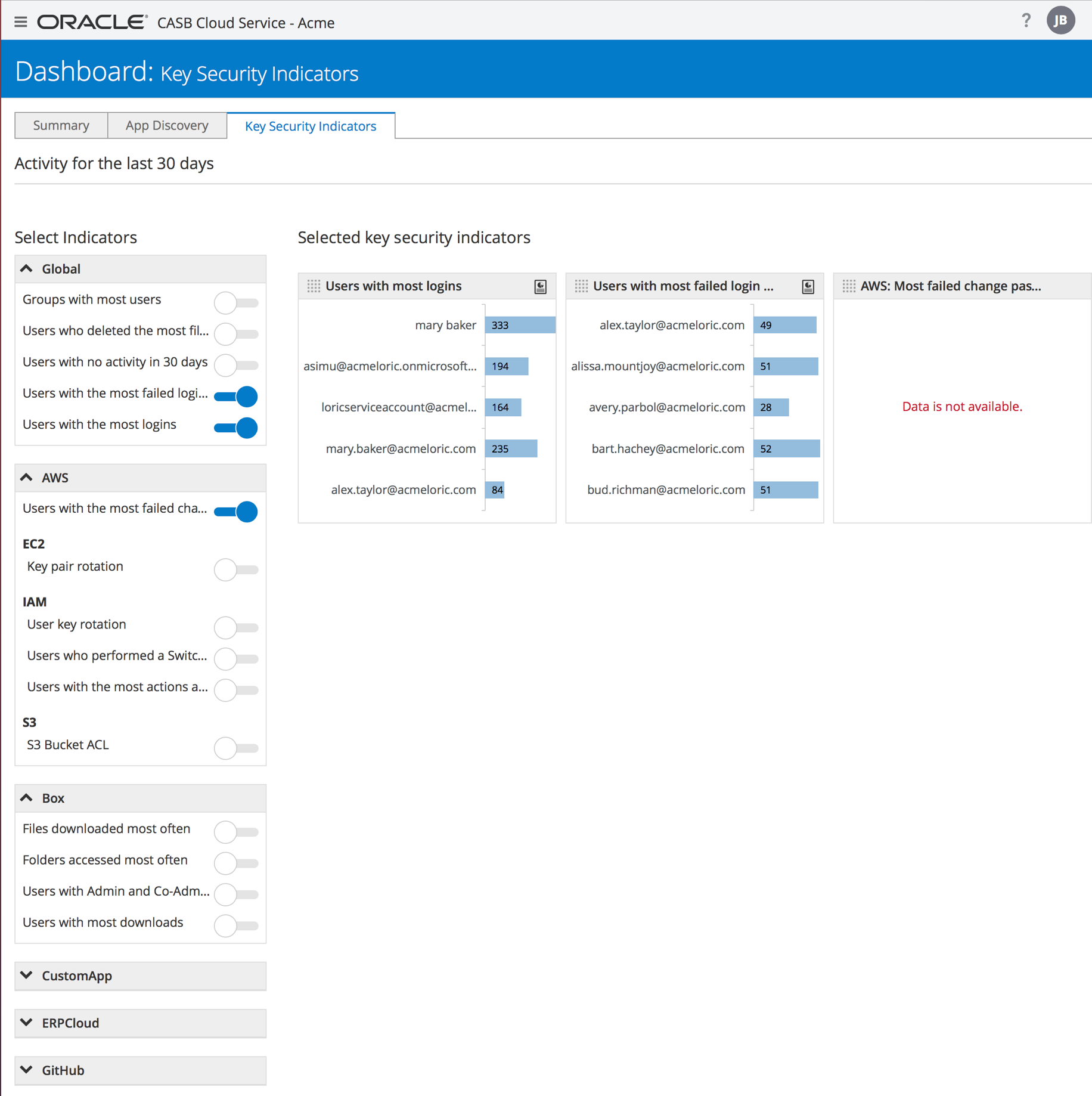Click the 'Activity for the last 30 days' text
Screen dimensions: 1092x1096
(114, 163)
